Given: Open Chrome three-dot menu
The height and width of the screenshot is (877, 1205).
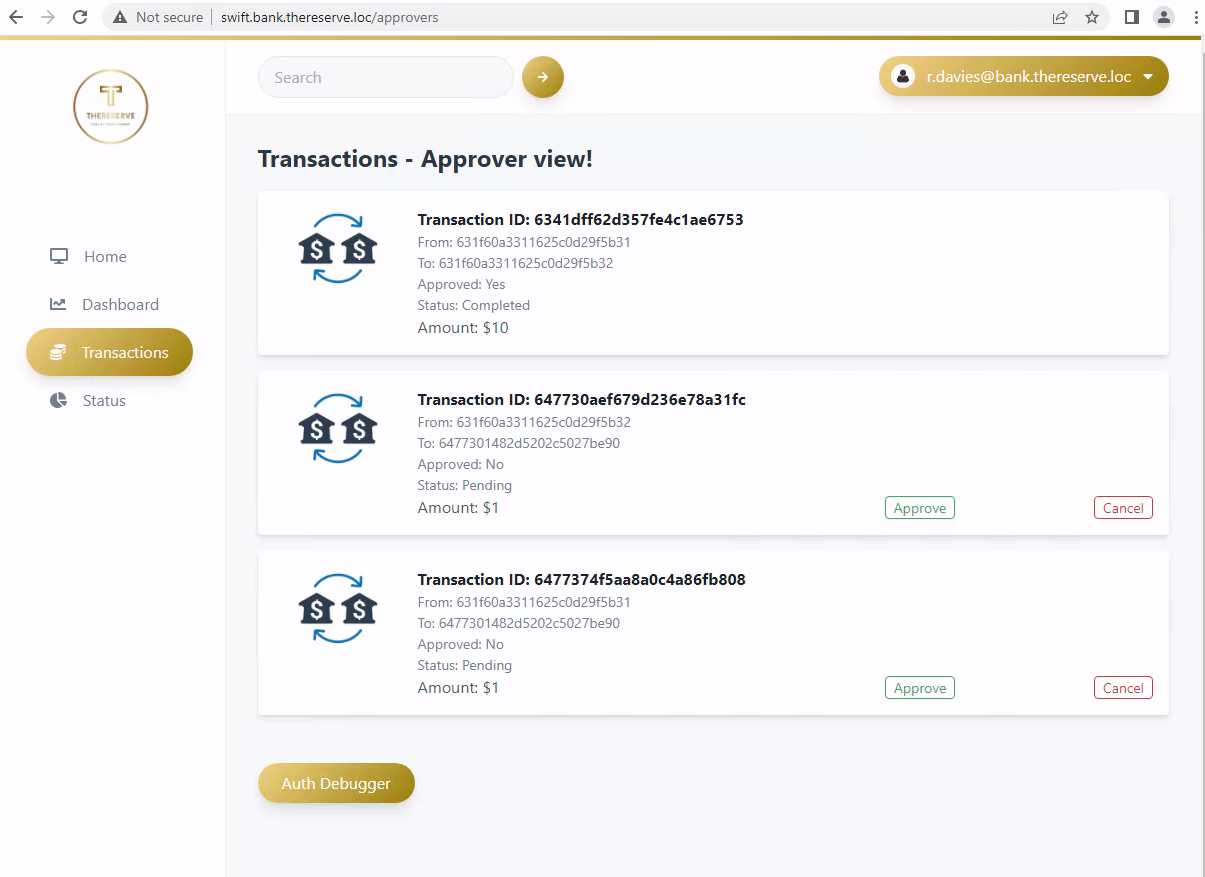Looking at the screenshot, I should pos(1196,17).
